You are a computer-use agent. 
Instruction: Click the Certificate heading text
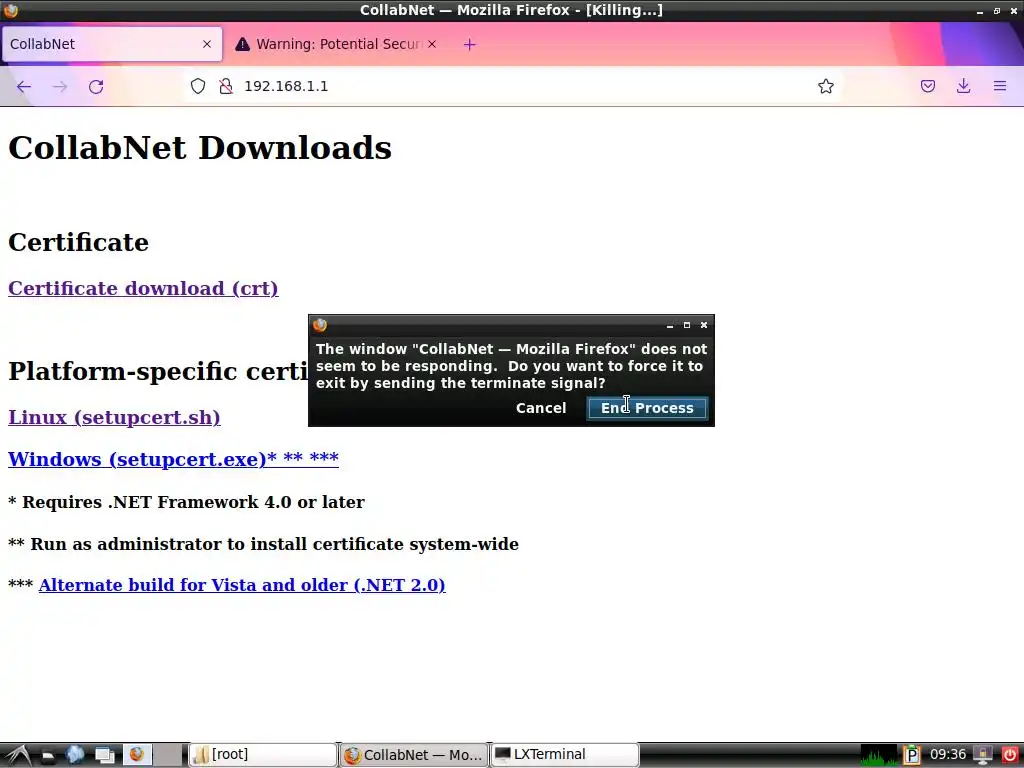click(x=78, y=242)
